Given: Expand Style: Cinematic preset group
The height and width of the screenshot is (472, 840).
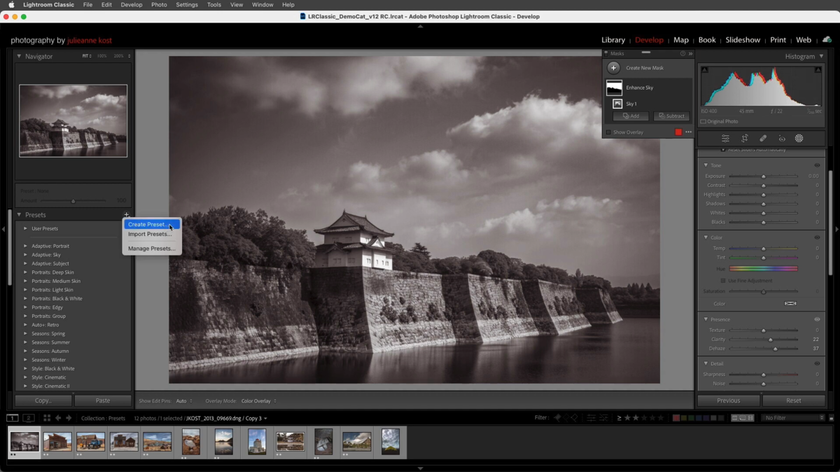Looking at the screenshot, I should (x=25, y=377).
